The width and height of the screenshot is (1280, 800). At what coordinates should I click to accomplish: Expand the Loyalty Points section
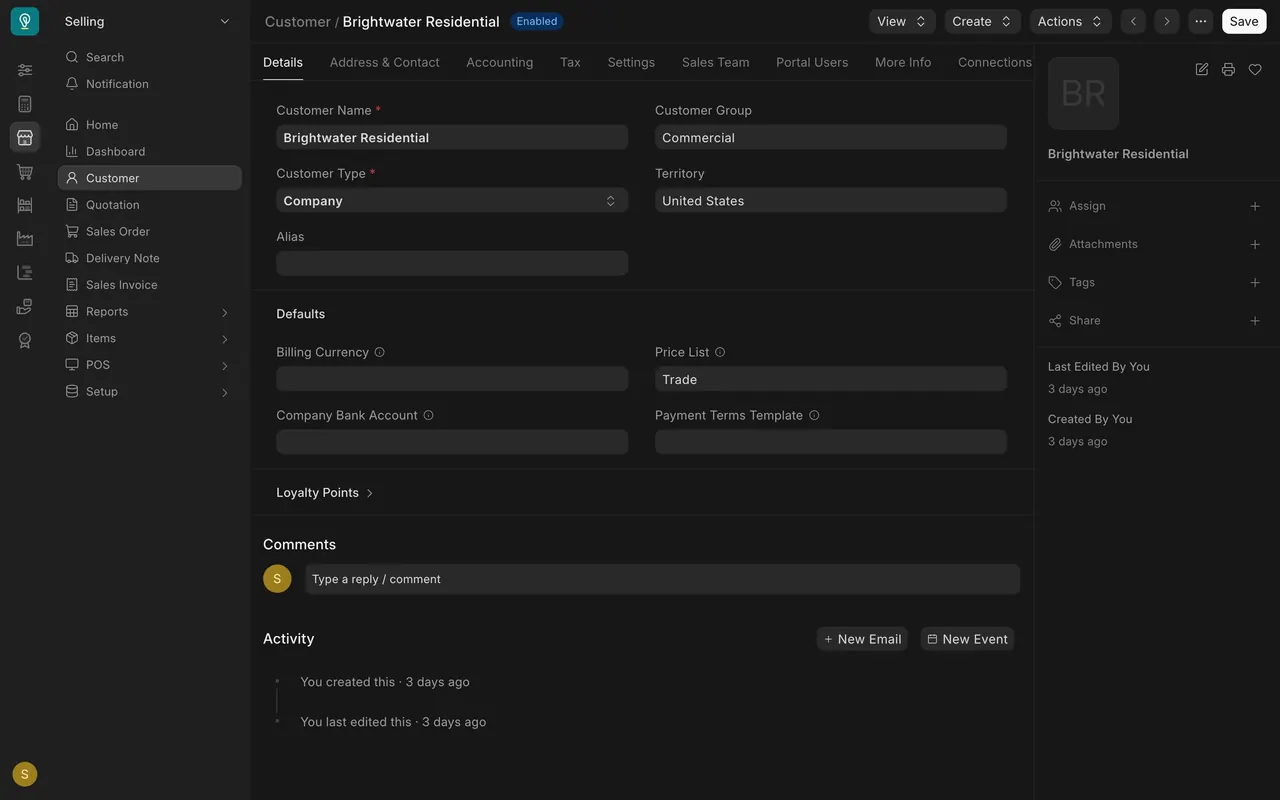pos(325,493)
